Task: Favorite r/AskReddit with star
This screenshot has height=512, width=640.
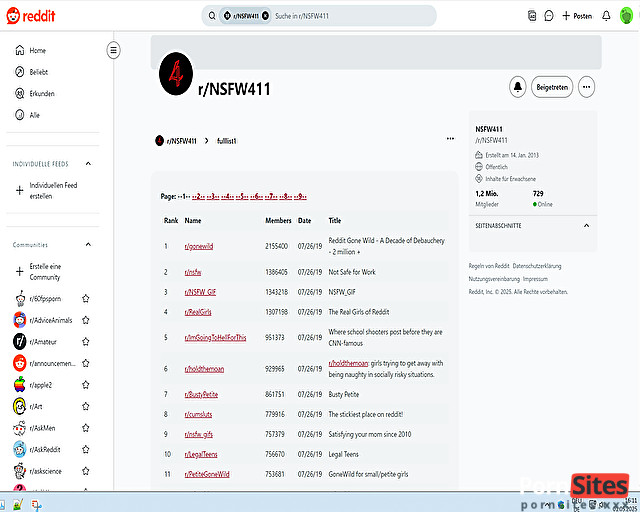Action: tap(85, 450)
